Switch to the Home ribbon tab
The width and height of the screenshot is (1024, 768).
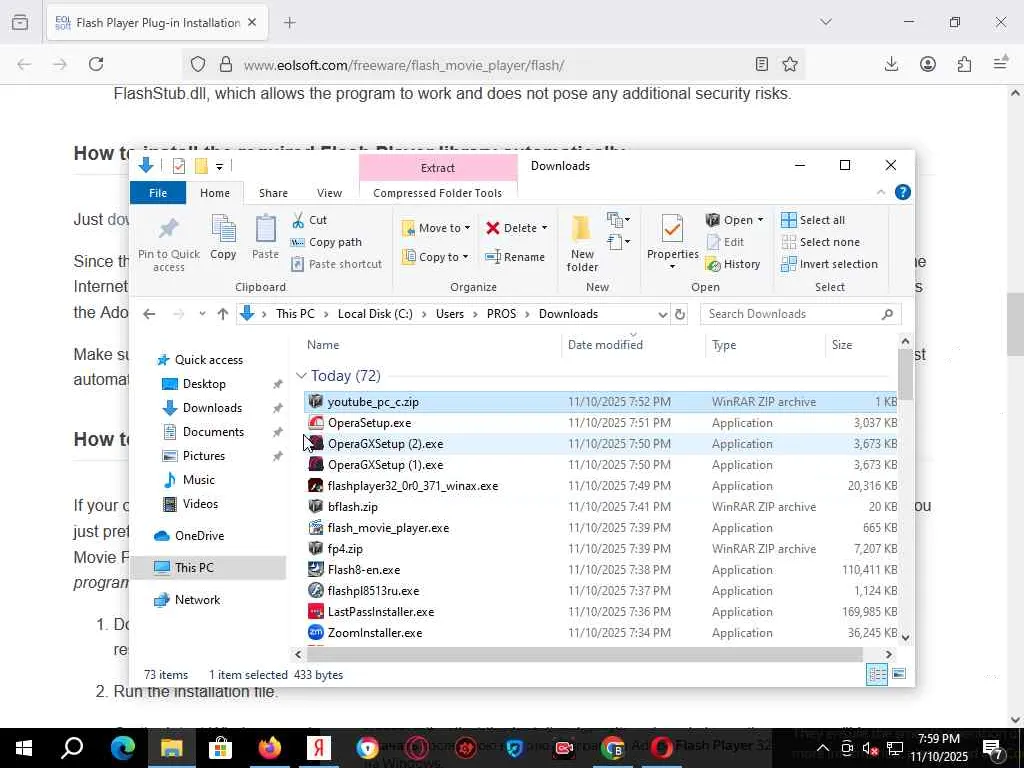(x=215, y=193)
